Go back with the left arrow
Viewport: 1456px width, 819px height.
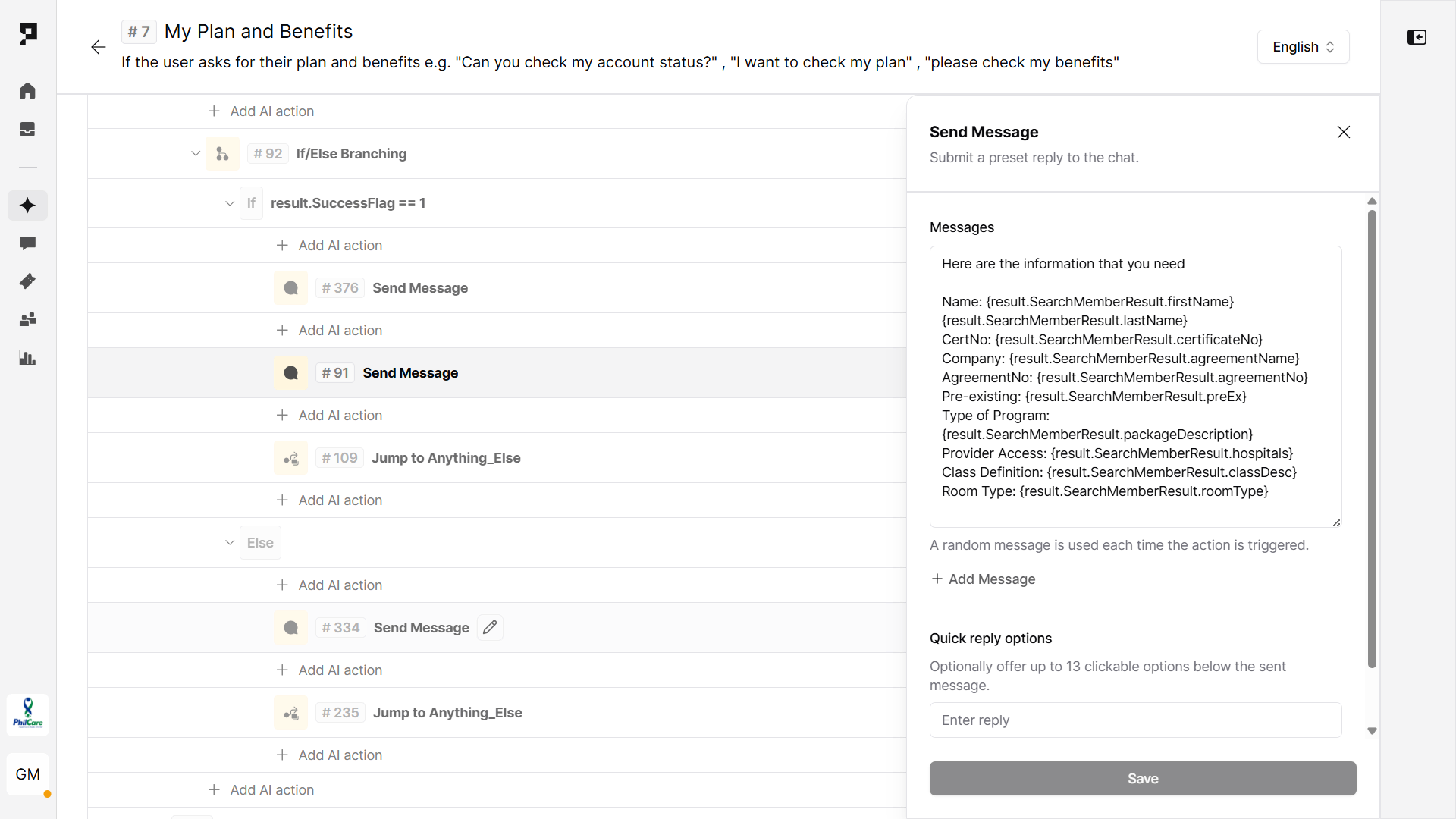(x=99, y=47)
